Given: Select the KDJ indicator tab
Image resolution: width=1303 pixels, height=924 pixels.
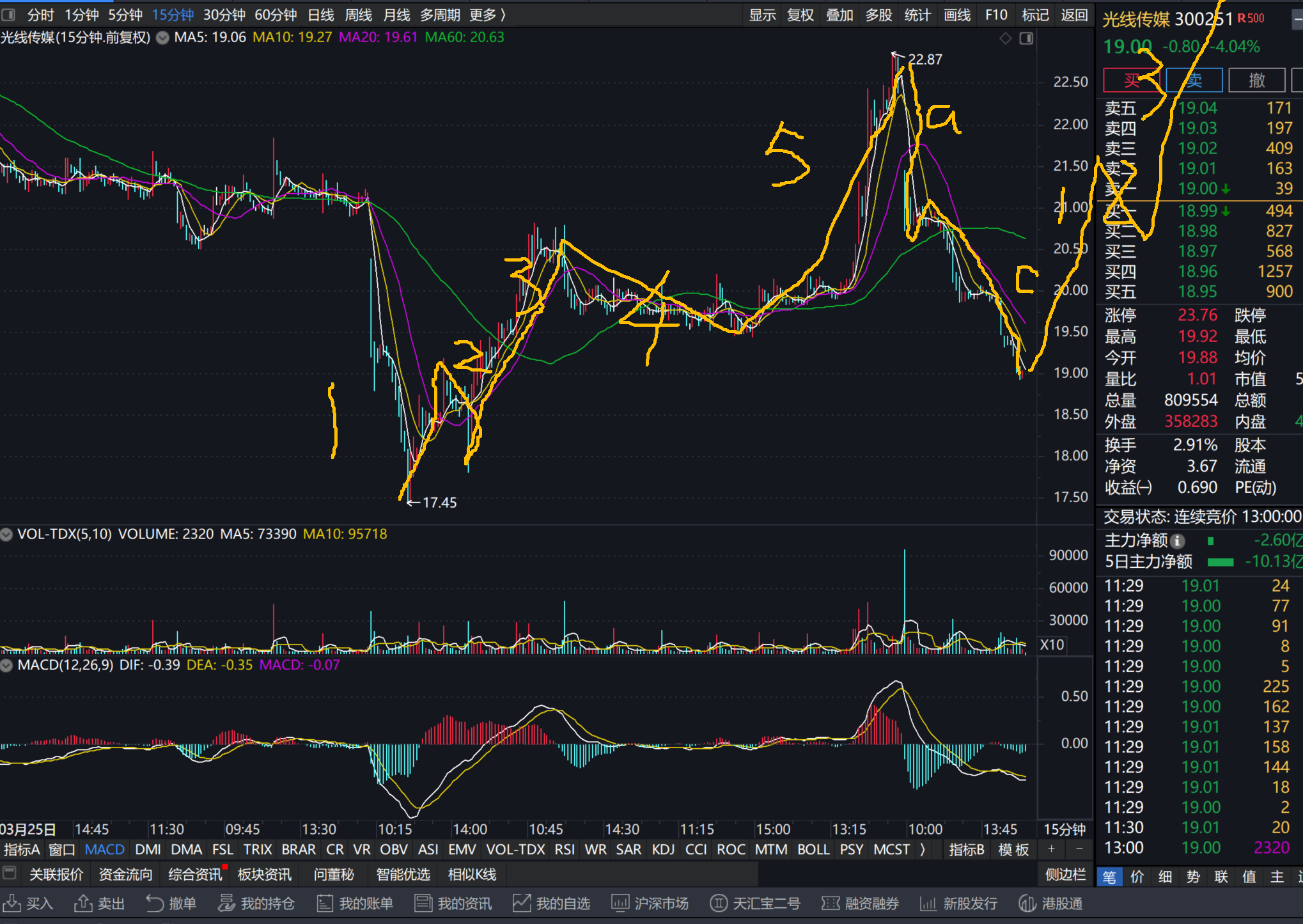Looking at the screenshot, I should (663, 849).
